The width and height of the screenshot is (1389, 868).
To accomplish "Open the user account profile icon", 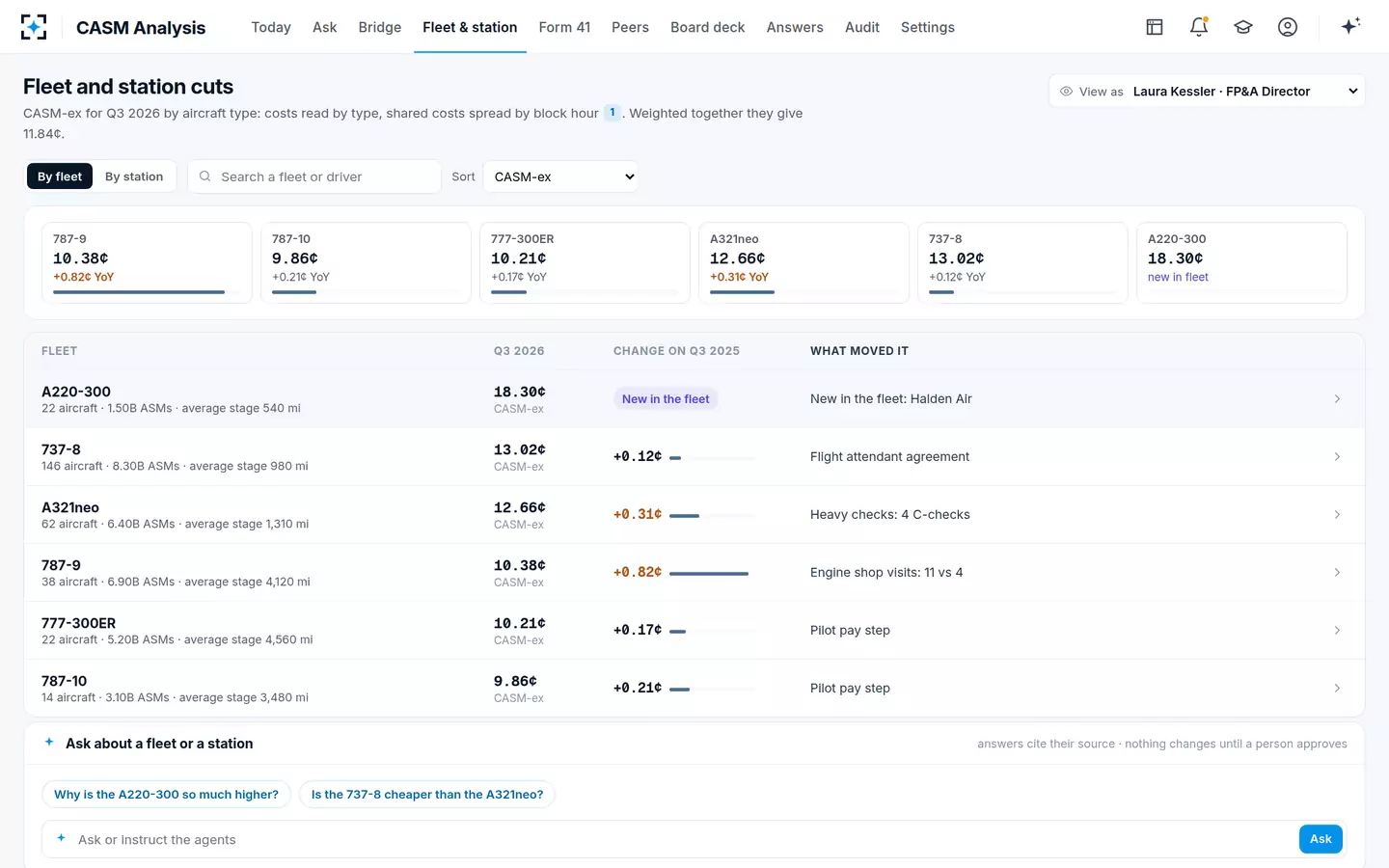I will [1288, 27].
